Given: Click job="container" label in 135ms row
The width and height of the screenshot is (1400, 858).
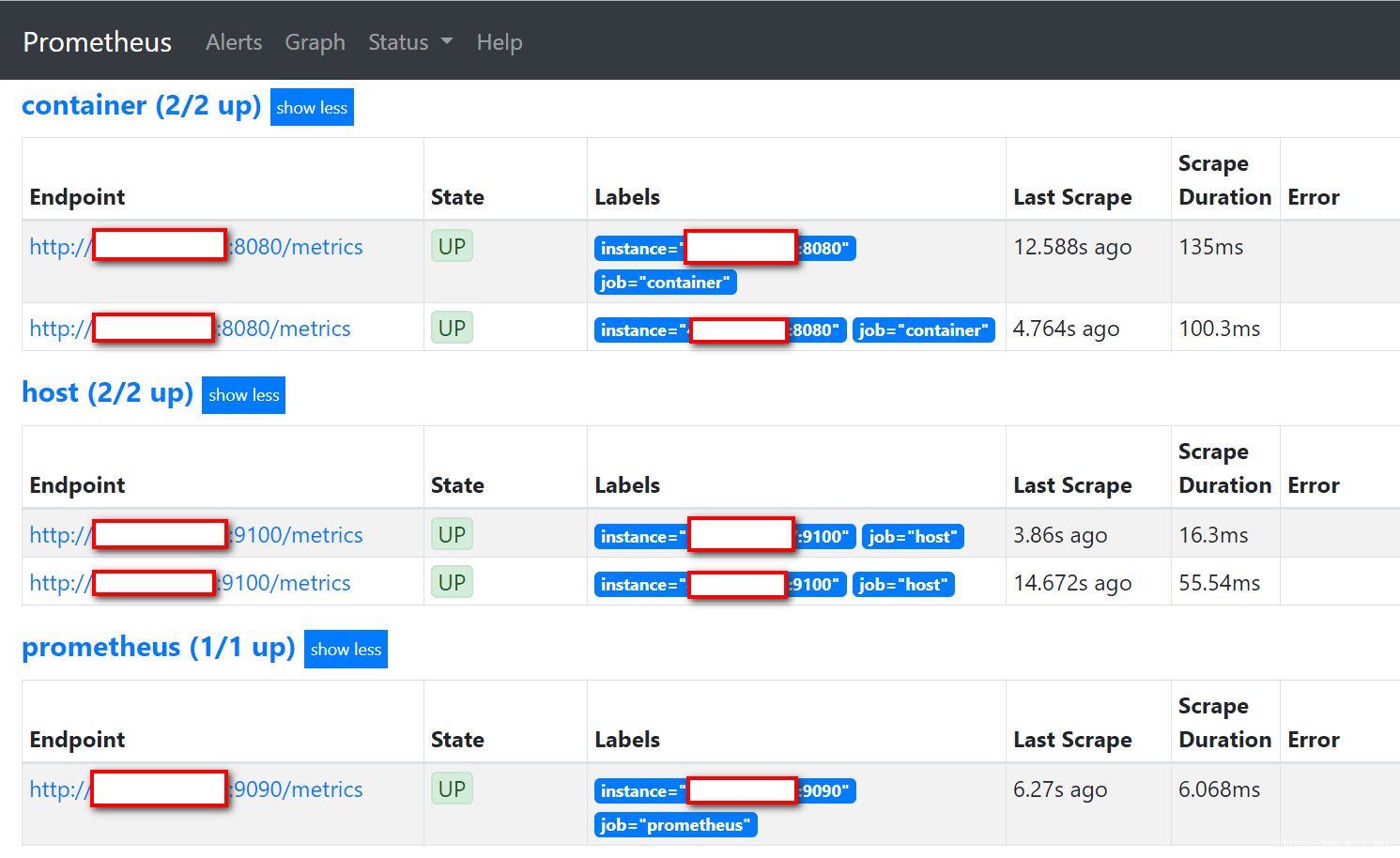Looking at the screenshot, I should [666, 283].
